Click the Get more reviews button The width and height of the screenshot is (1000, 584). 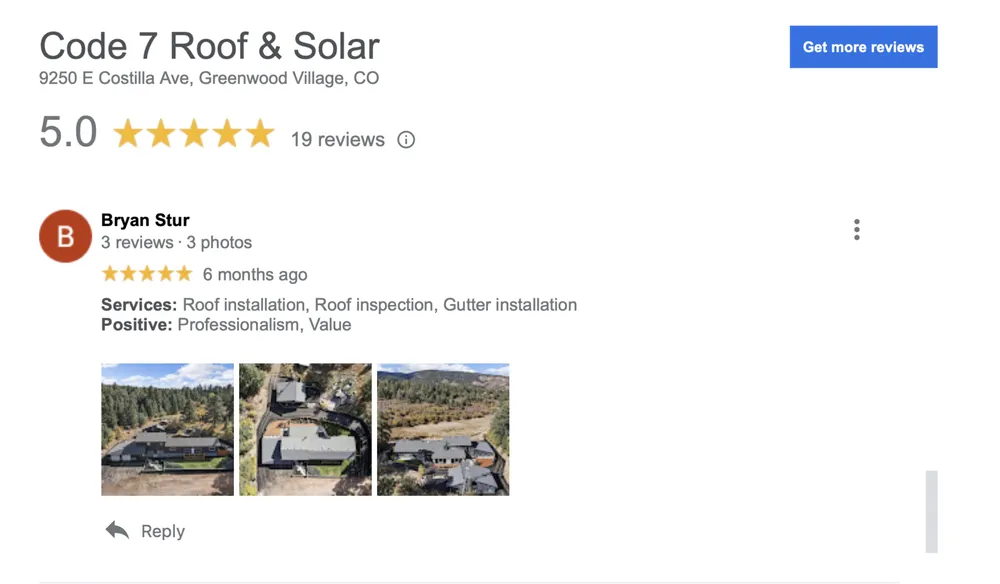863,46
